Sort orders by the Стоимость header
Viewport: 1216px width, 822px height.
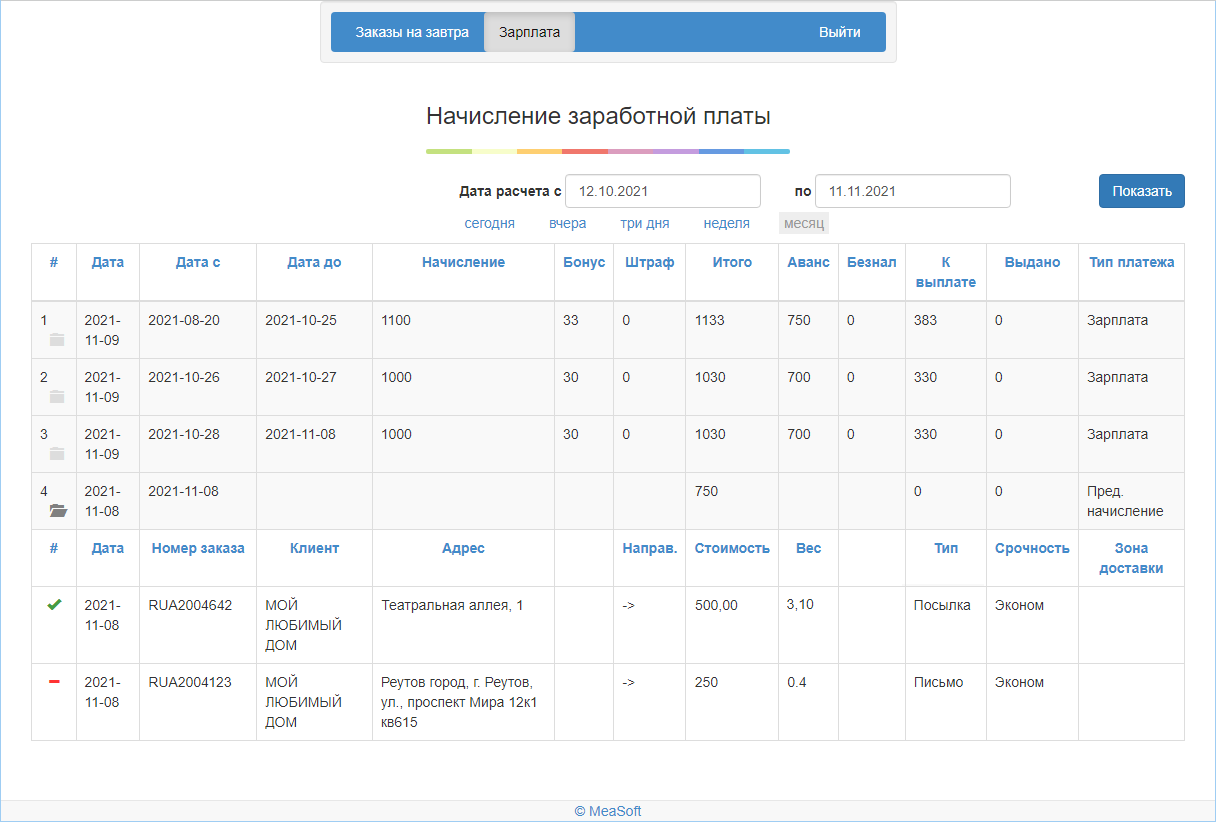click(732, 548)
